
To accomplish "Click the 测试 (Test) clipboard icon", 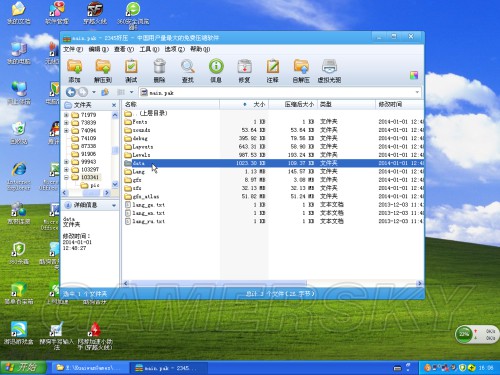I will [x=131, y=66].
